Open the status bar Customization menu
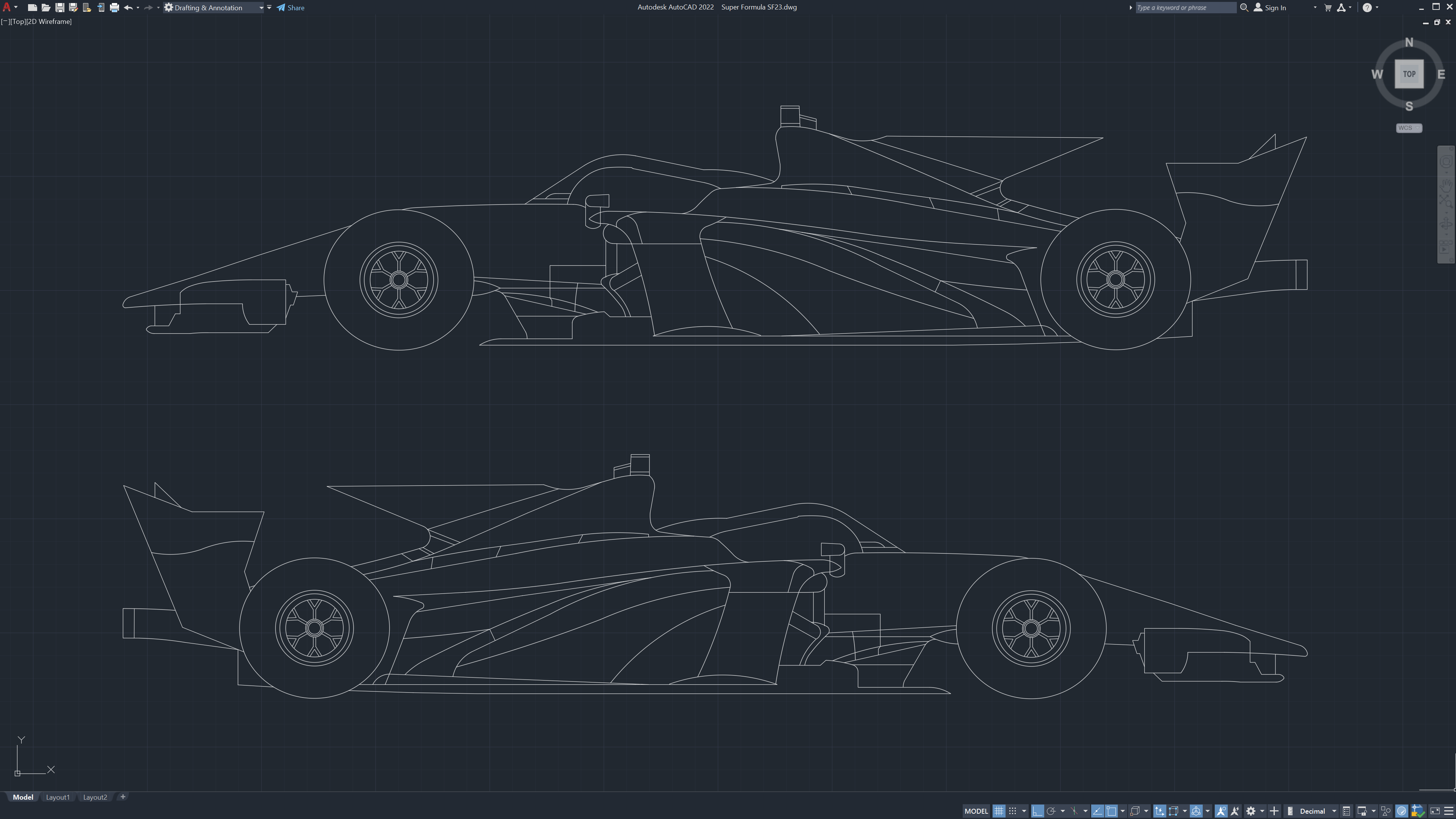The width and height of the screenshot is (1456, 819). tap(1448, 811)
